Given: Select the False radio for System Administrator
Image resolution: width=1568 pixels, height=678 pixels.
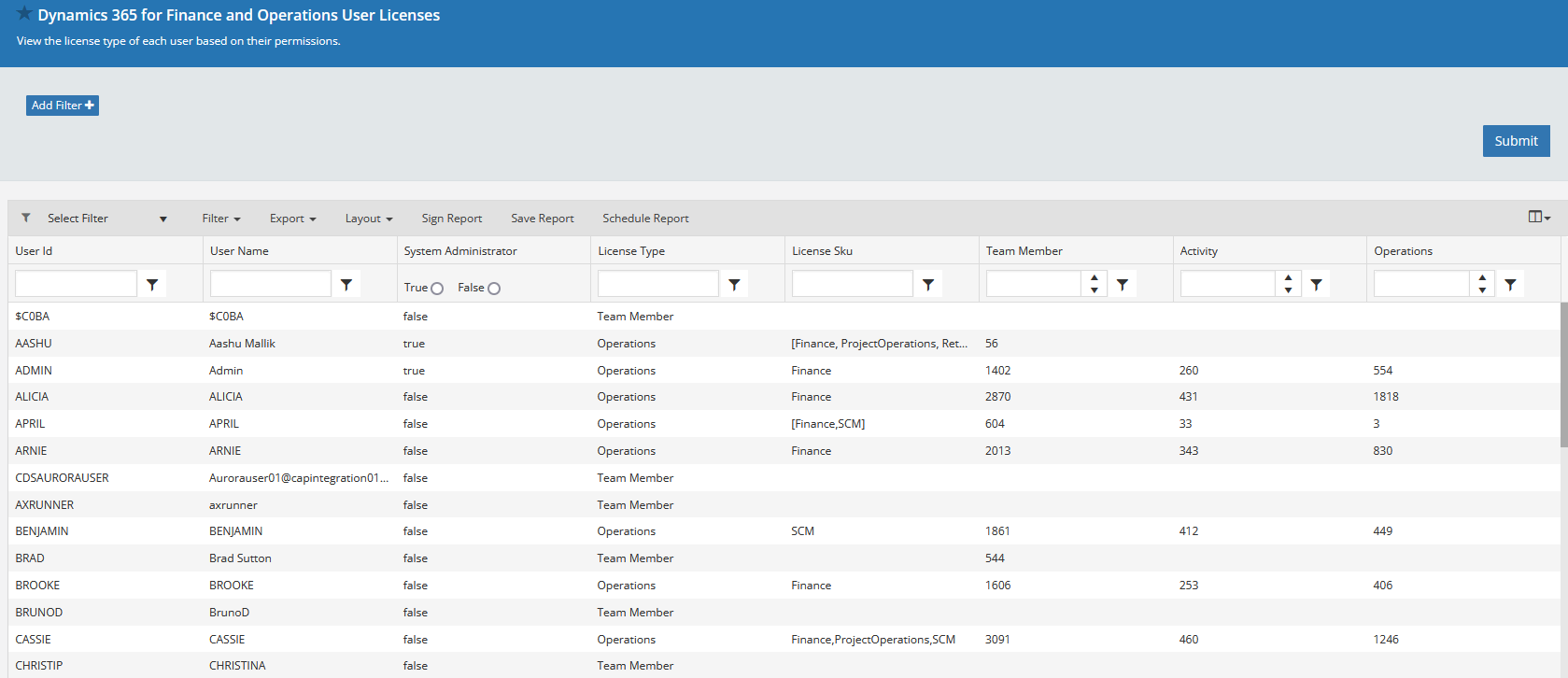Looking at the screenshot, I should tap(494, 289).
